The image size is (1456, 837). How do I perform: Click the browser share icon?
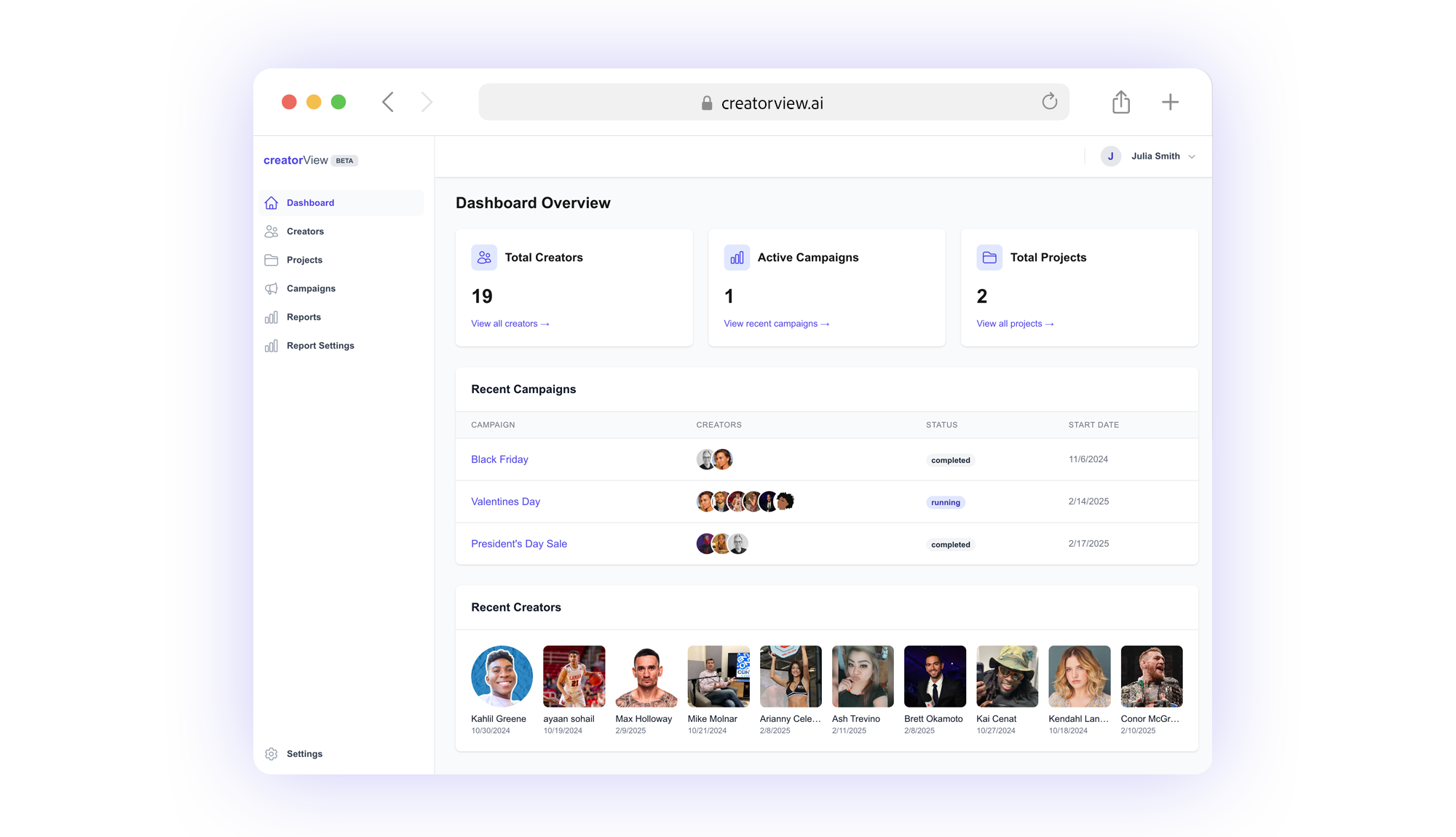click(x=1121, y=102)
